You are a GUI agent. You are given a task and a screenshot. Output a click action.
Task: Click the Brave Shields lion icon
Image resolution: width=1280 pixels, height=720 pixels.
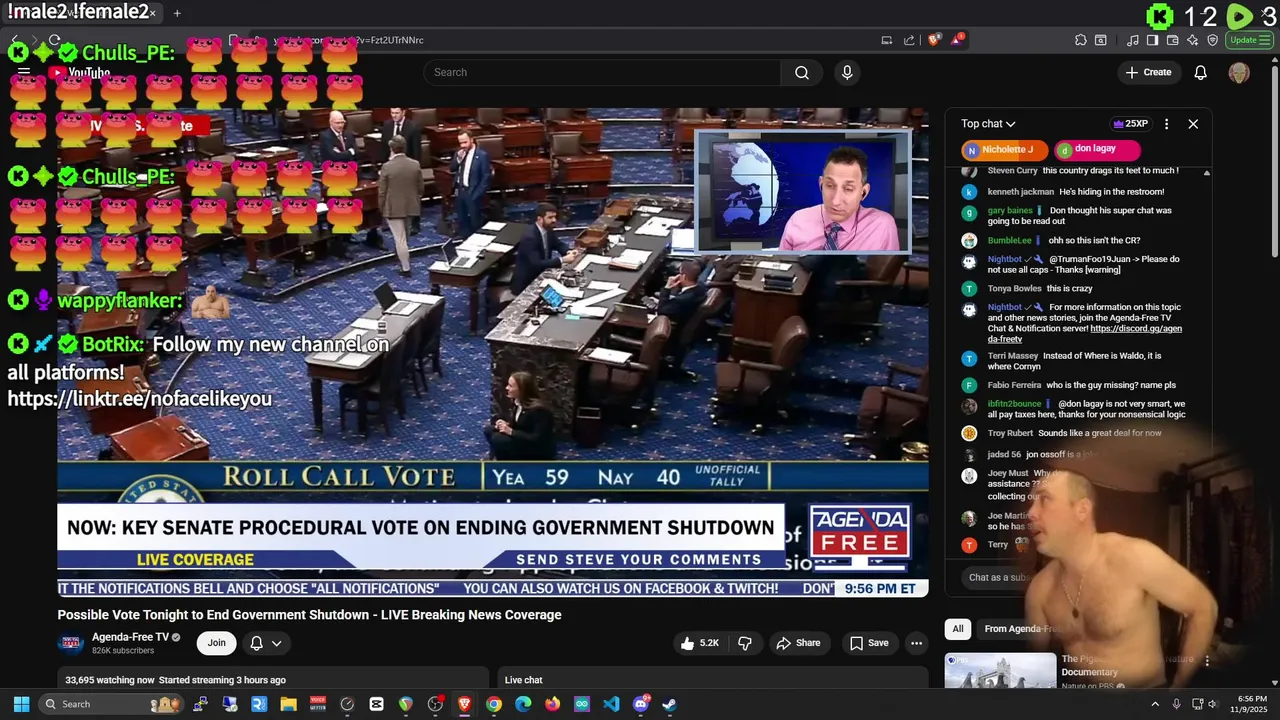click(x=934, y=40)
